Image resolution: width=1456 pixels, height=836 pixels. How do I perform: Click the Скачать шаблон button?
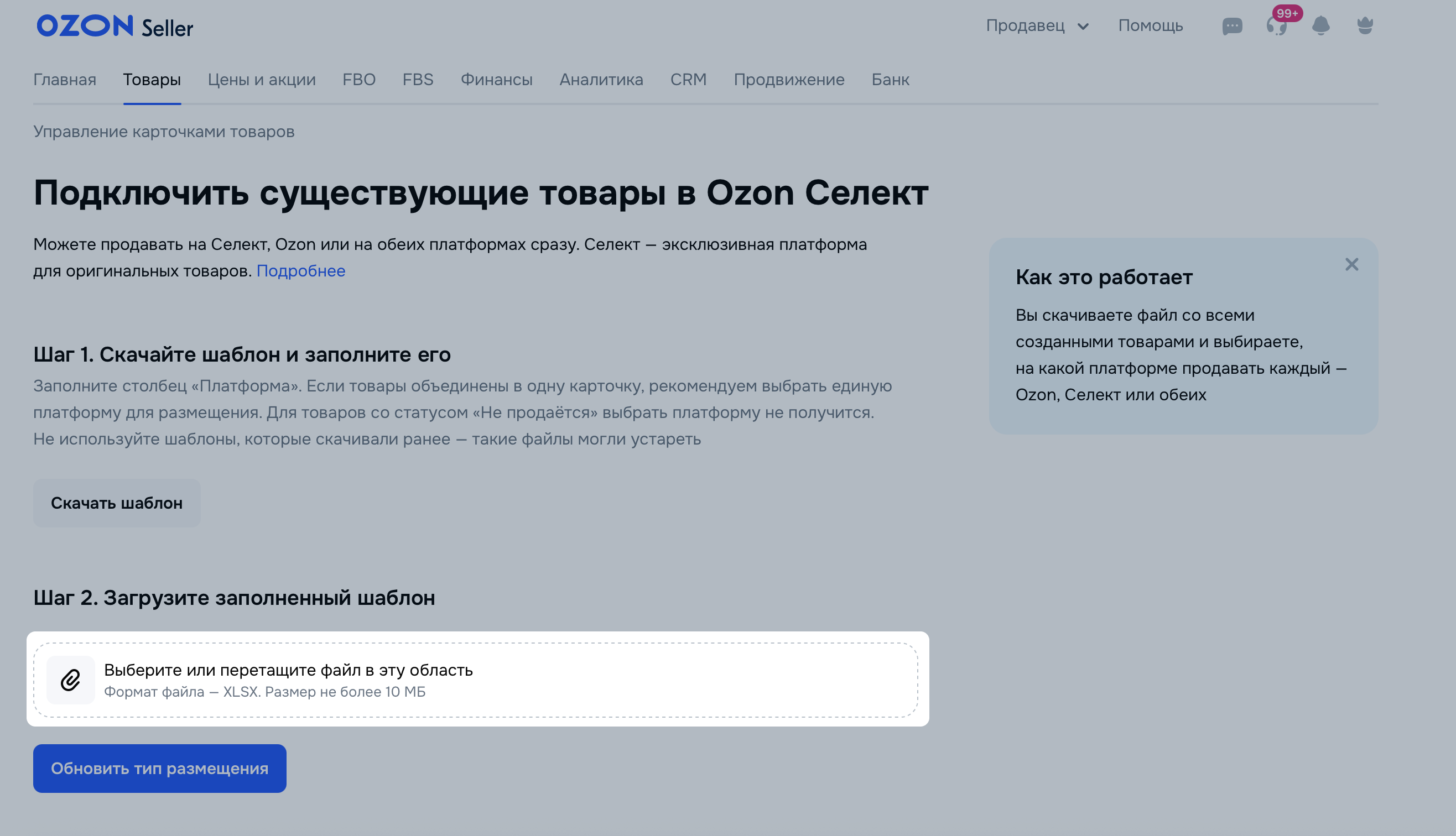[117, 503]
